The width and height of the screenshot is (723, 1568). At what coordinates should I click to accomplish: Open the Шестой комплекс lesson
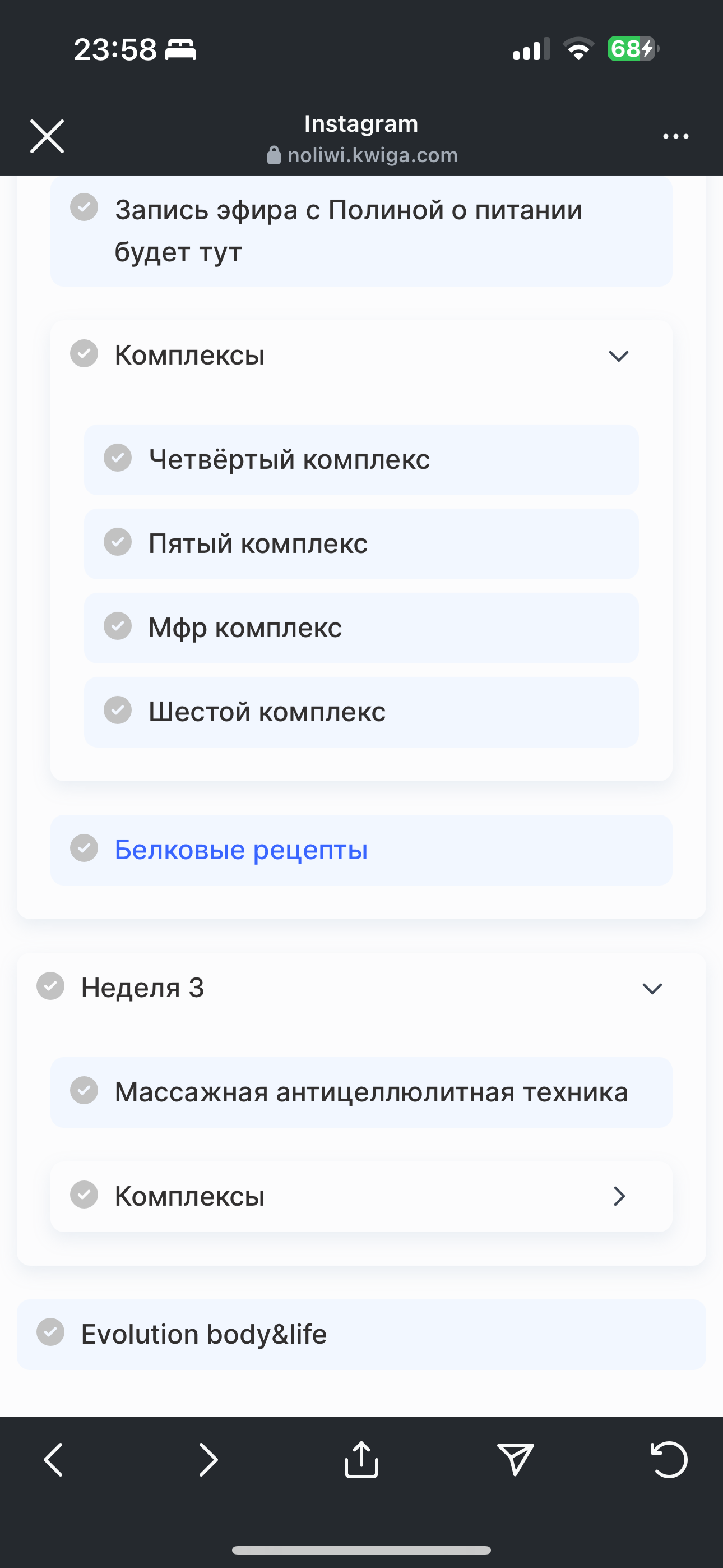click(267, 712)
